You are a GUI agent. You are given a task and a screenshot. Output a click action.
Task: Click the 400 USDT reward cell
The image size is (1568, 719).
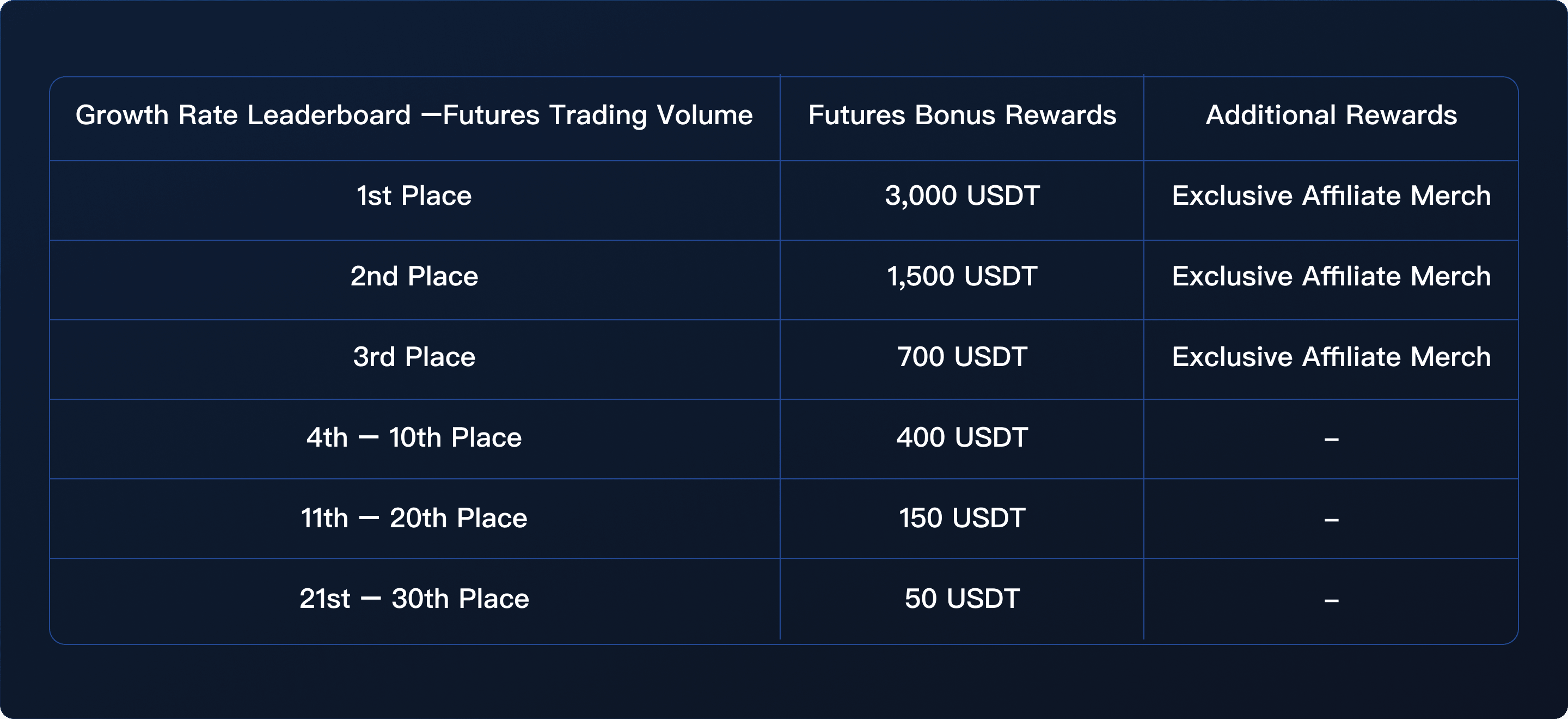pos(961,438)
